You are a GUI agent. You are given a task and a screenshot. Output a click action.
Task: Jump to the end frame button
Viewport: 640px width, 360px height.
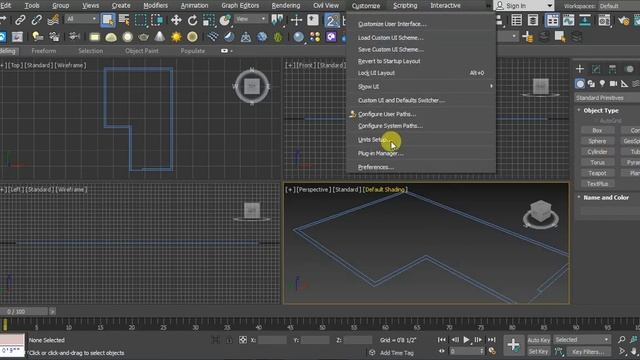point(491,340)
